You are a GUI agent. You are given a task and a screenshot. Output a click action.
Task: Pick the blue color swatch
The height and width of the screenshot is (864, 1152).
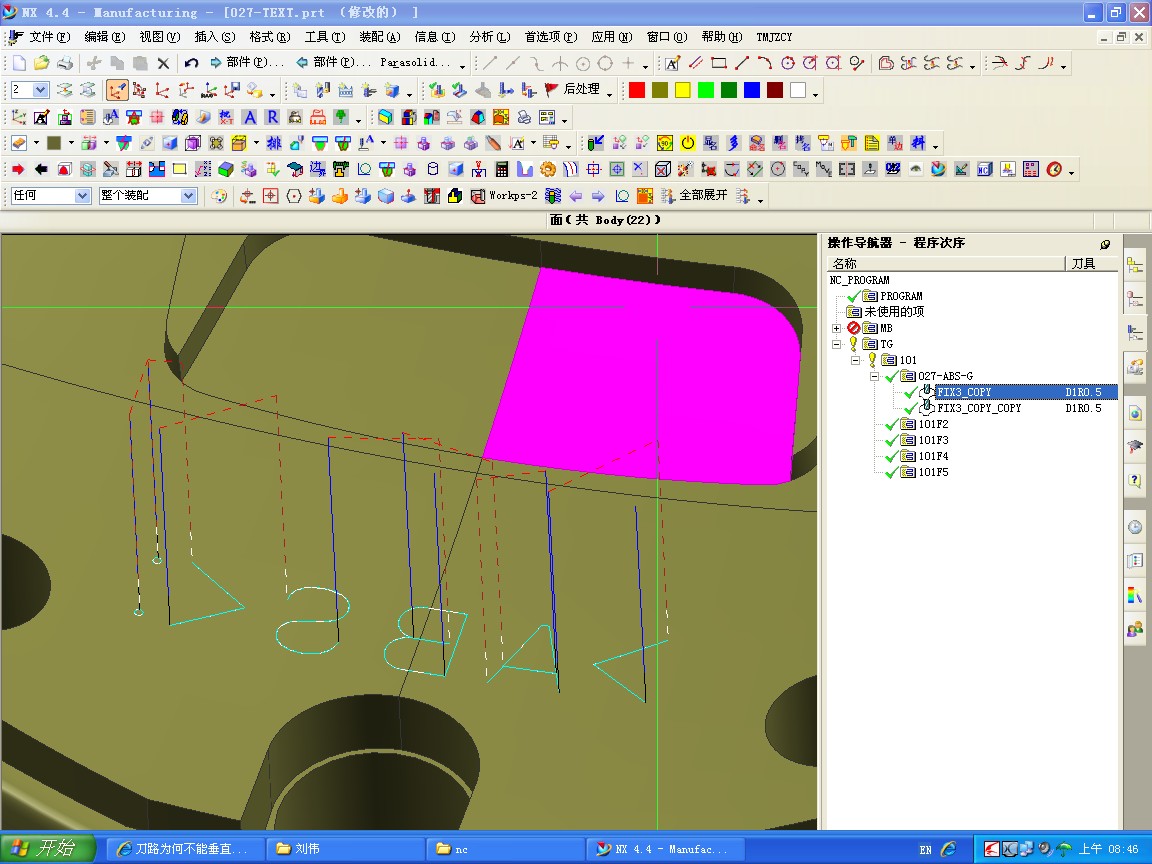(x=752, y=90)
